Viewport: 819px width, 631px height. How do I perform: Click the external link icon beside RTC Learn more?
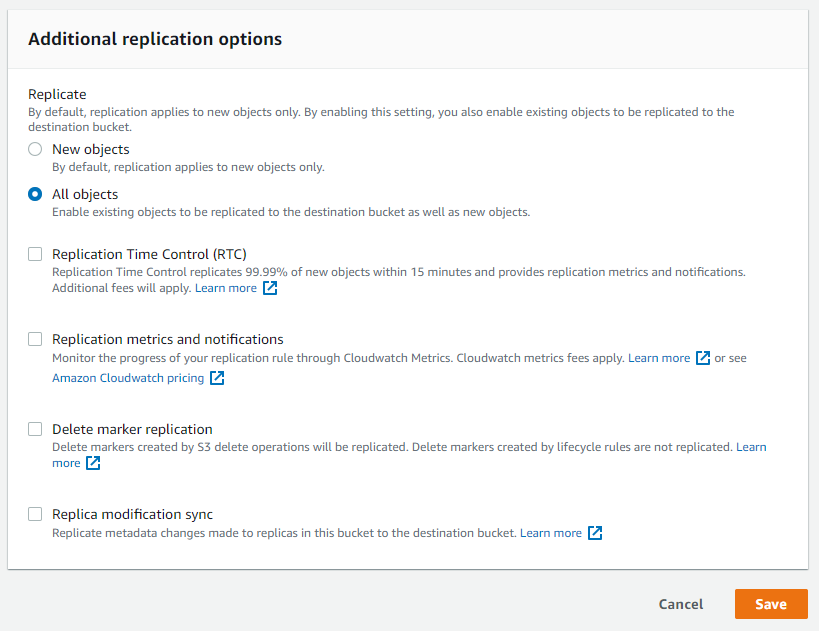267,287
